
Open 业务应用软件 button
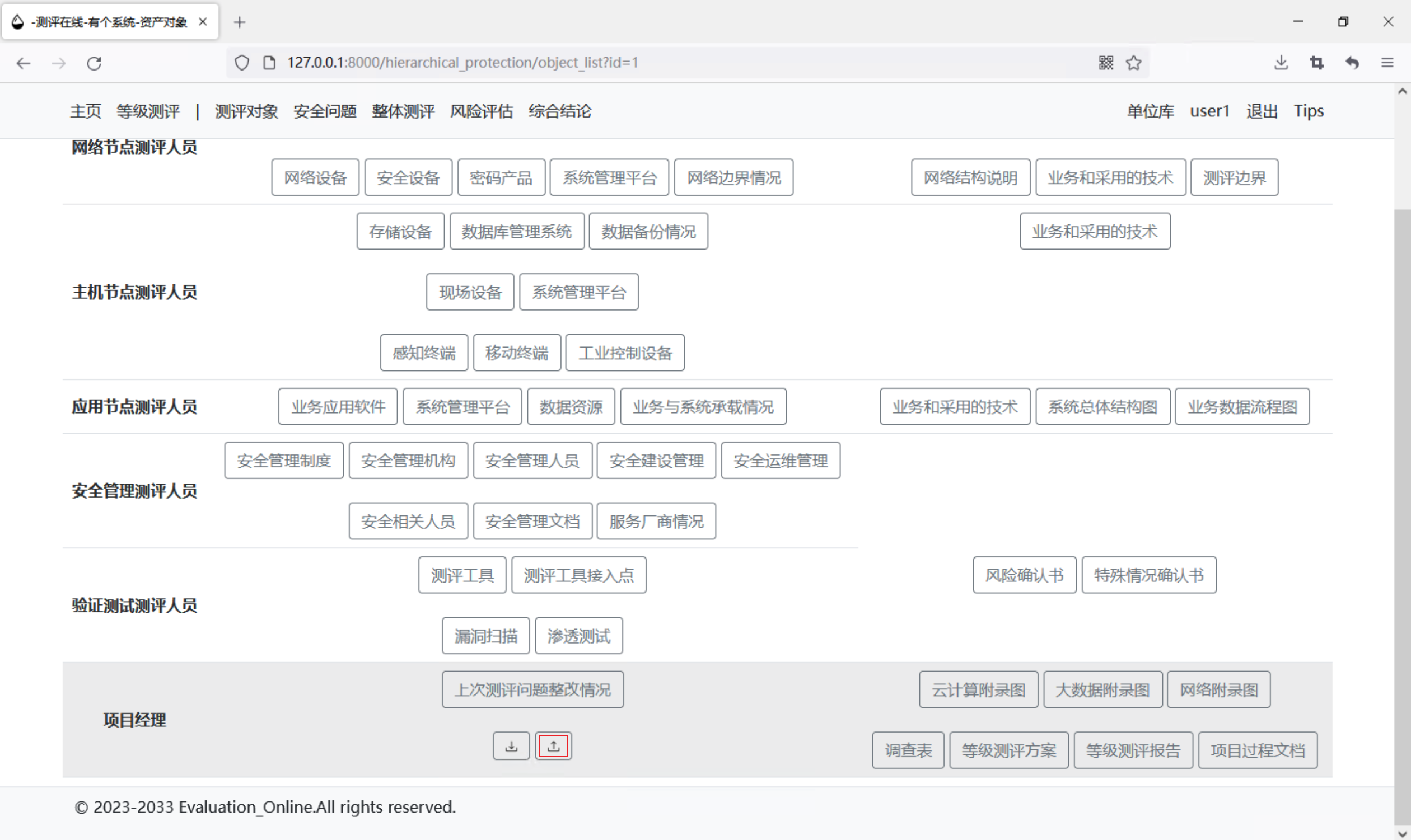tap(338, 406)
